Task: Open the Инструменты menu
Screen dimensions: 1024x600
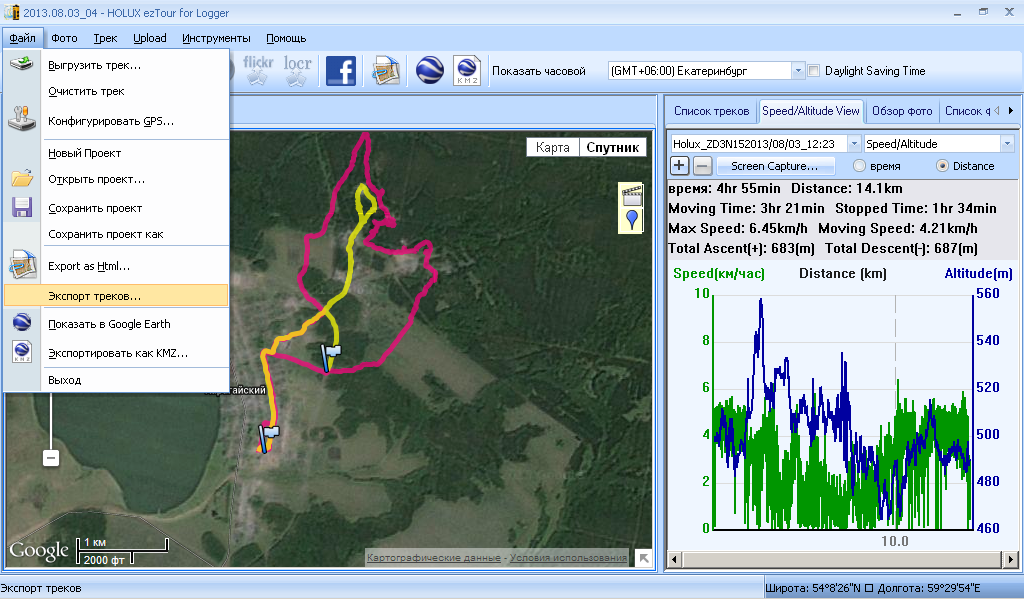Action: pos(216,38)
